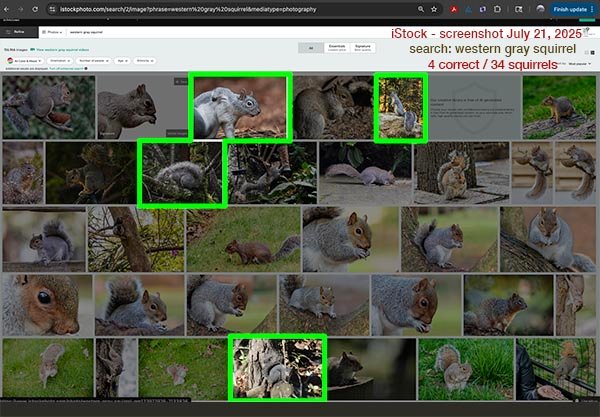The width and height of the screenshot is (600, 417).
Task: Open the Most popular sort dropdown
Action: (x=579, y=64)
